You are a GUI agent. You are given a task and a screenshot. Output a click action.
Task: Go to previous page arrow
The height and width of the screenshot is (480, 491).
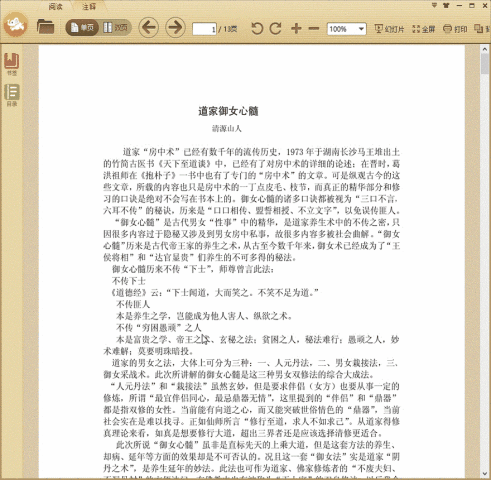click(148, 27)
